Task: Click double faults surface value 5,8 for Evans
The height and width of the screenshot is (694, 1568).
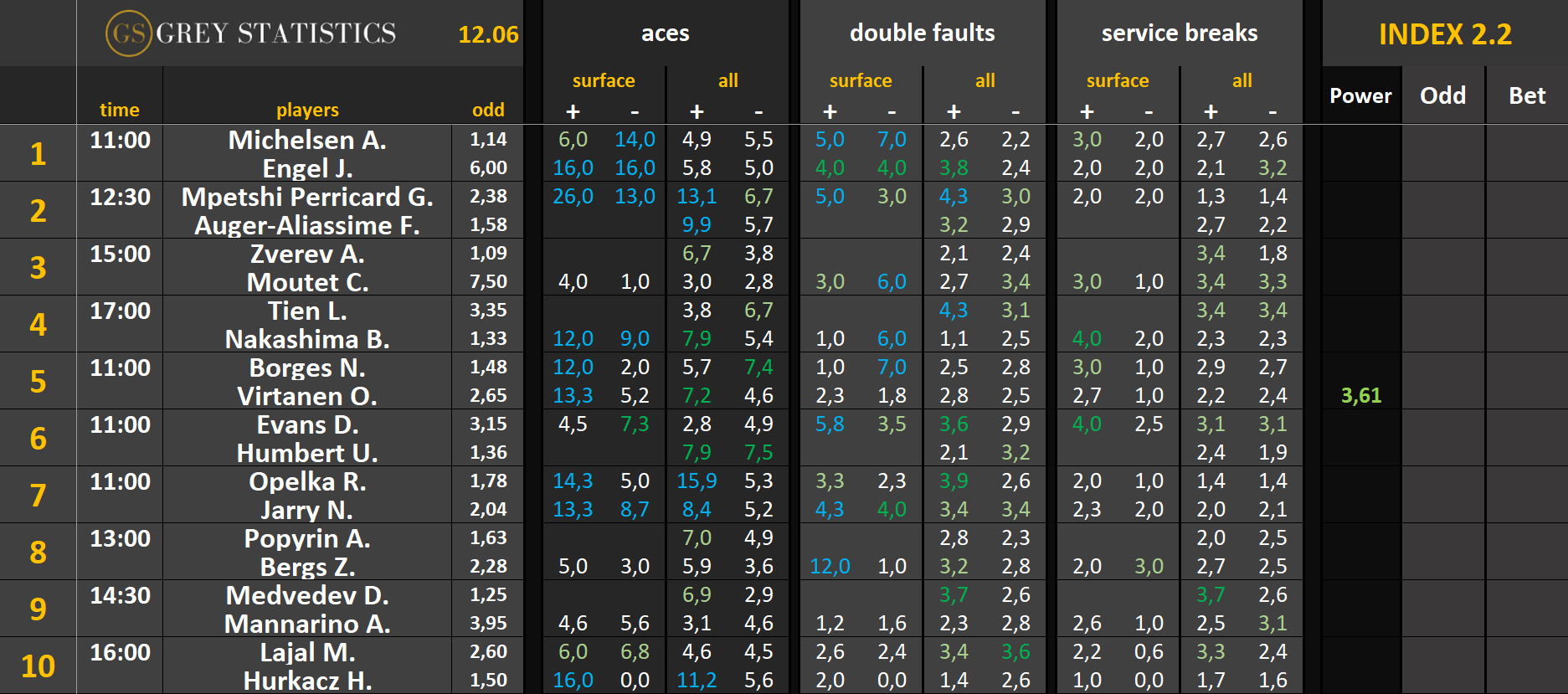Action: tap(830, 424)
